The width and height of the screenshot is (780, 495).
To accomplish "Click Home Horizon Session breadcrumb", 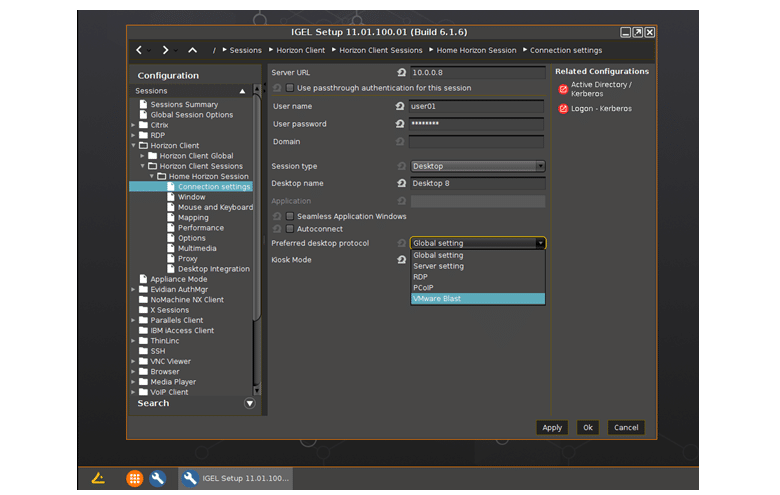I will 476,50.
